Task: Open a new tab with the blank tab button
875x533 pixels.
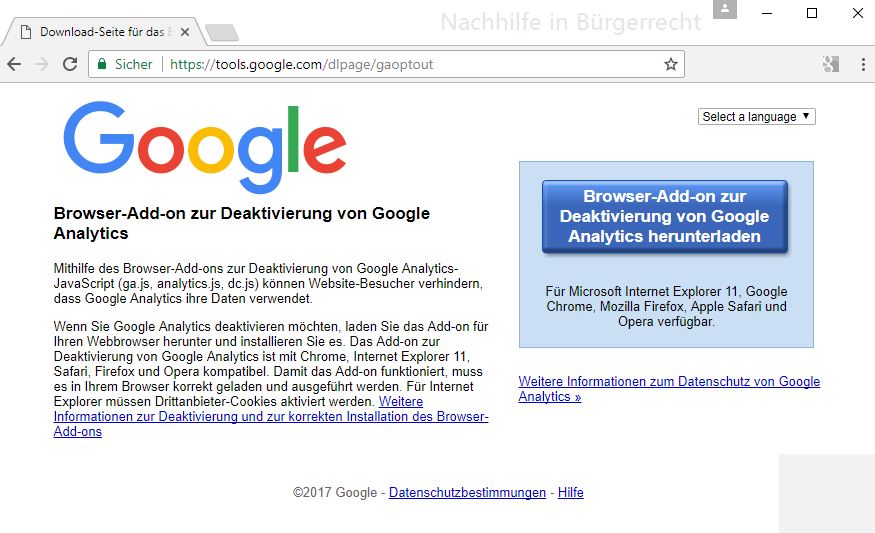Action: coord(222,33)
